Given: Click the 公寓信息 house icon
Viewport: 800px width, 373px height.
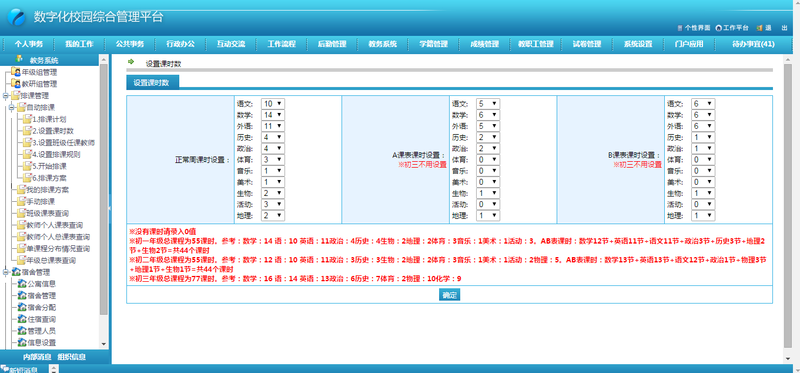Looking at the screenshot, I should (x=22, y=284).
